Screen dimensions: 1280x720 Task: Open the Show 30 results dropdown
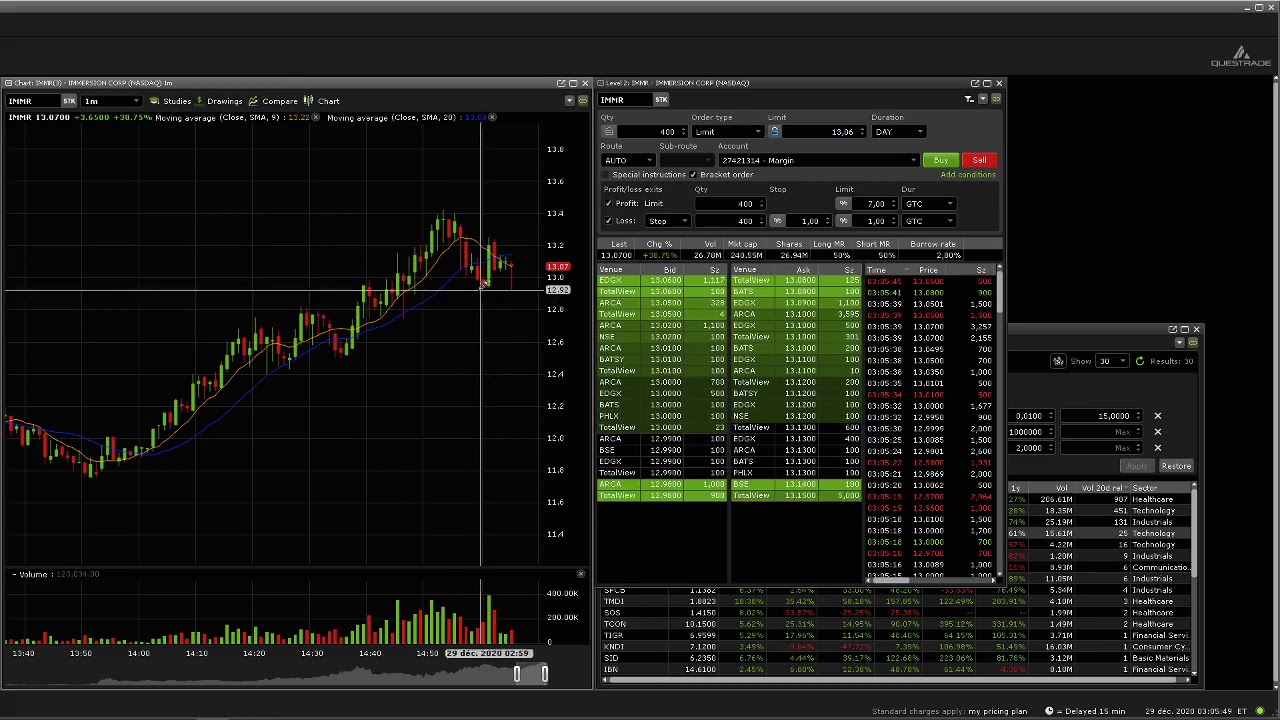[1112, 361]
